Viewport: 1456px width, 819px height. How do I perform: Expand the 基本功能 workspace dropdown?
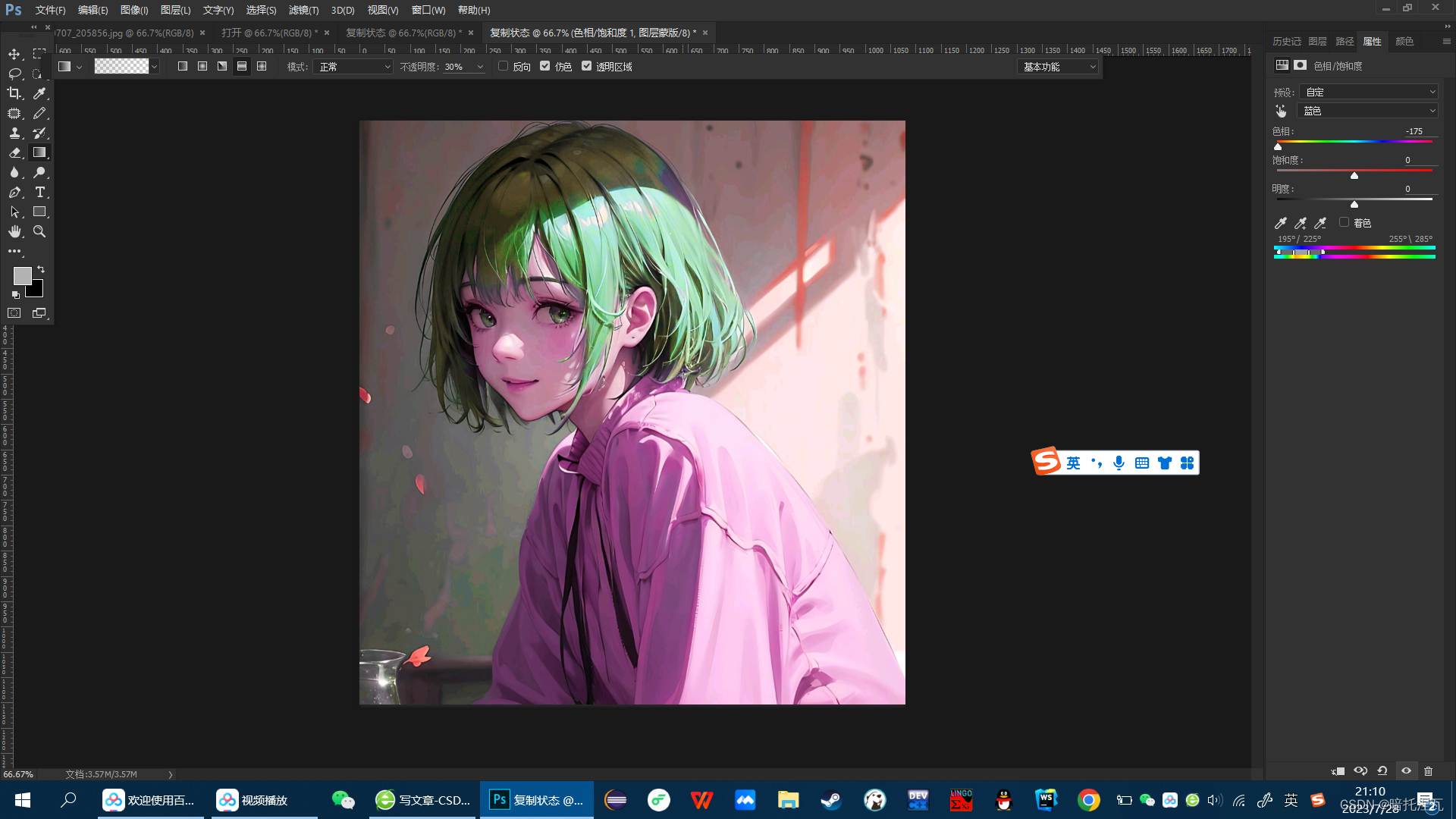pyautogui.click(x=1059, y=67)
